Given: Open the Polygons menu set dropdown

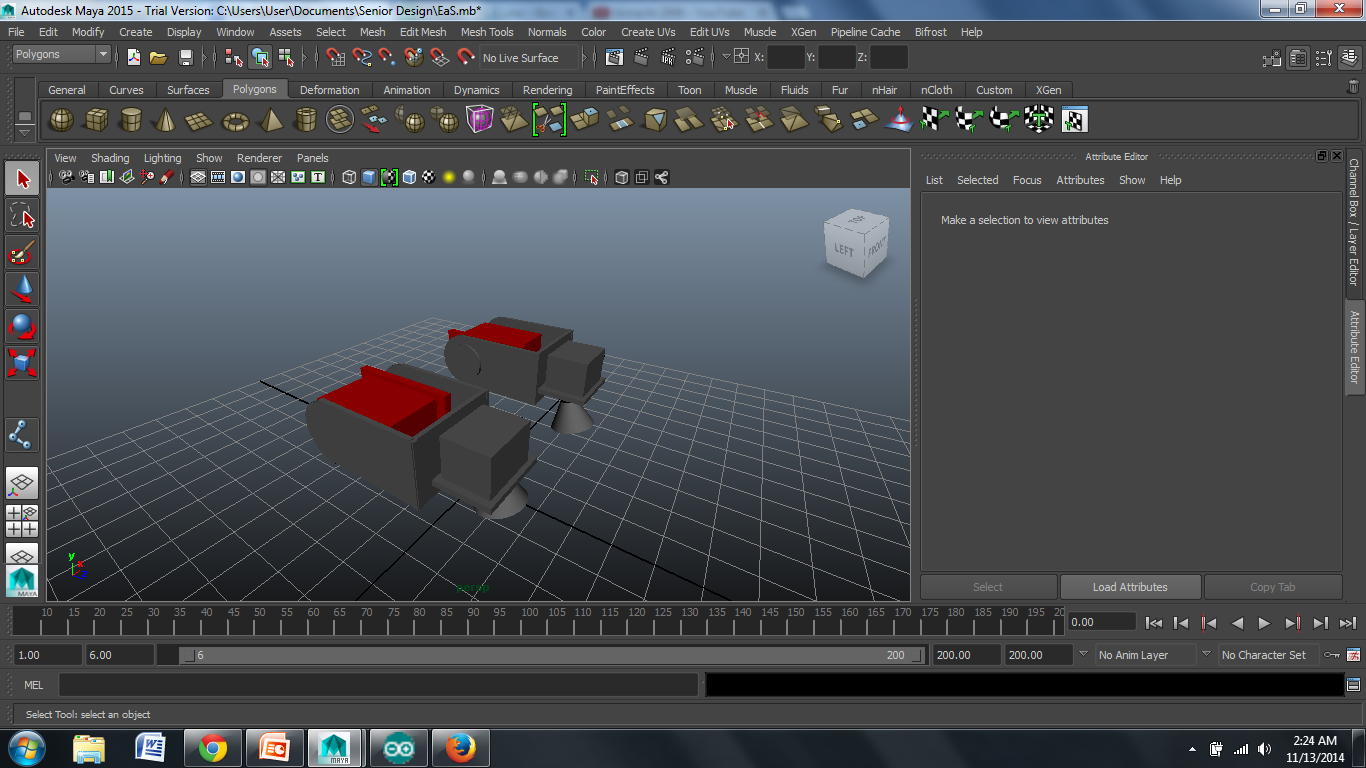Looking at the screenshot, I should point(61,54).
